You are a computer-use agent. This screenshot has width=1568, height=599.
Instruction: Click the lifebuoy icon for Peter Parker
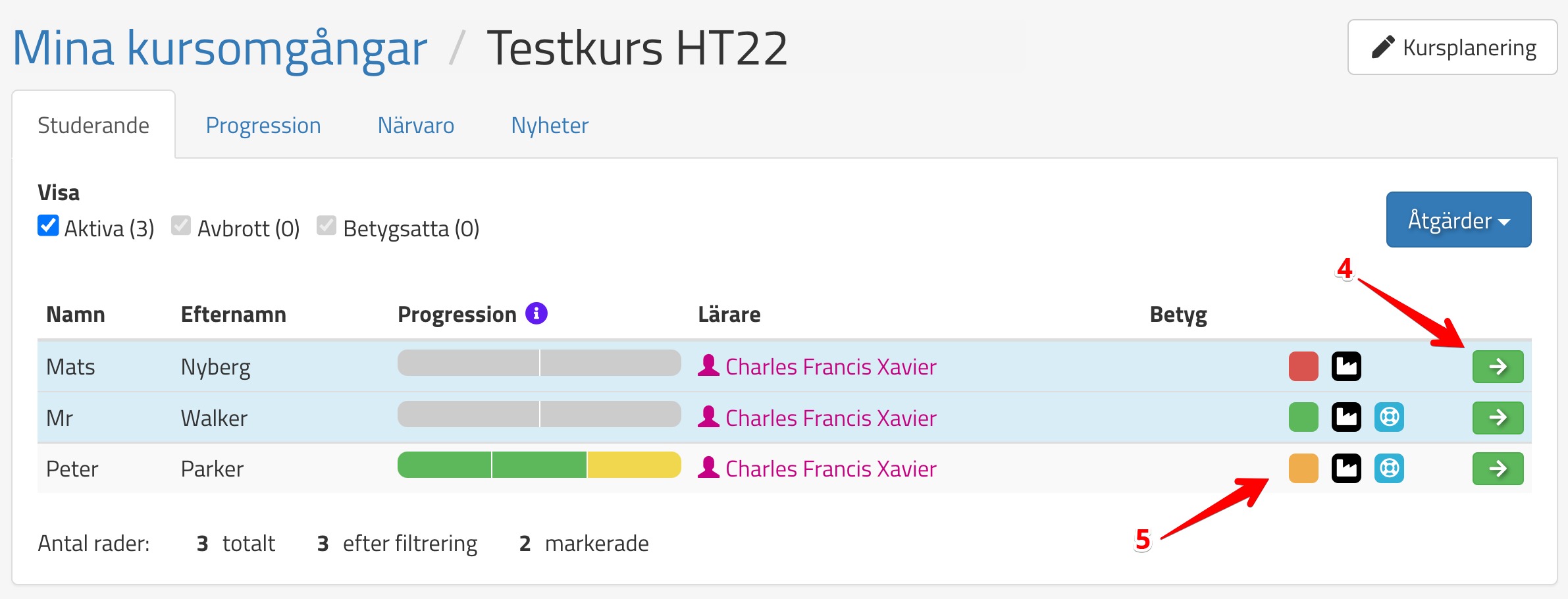(1389, 469)
